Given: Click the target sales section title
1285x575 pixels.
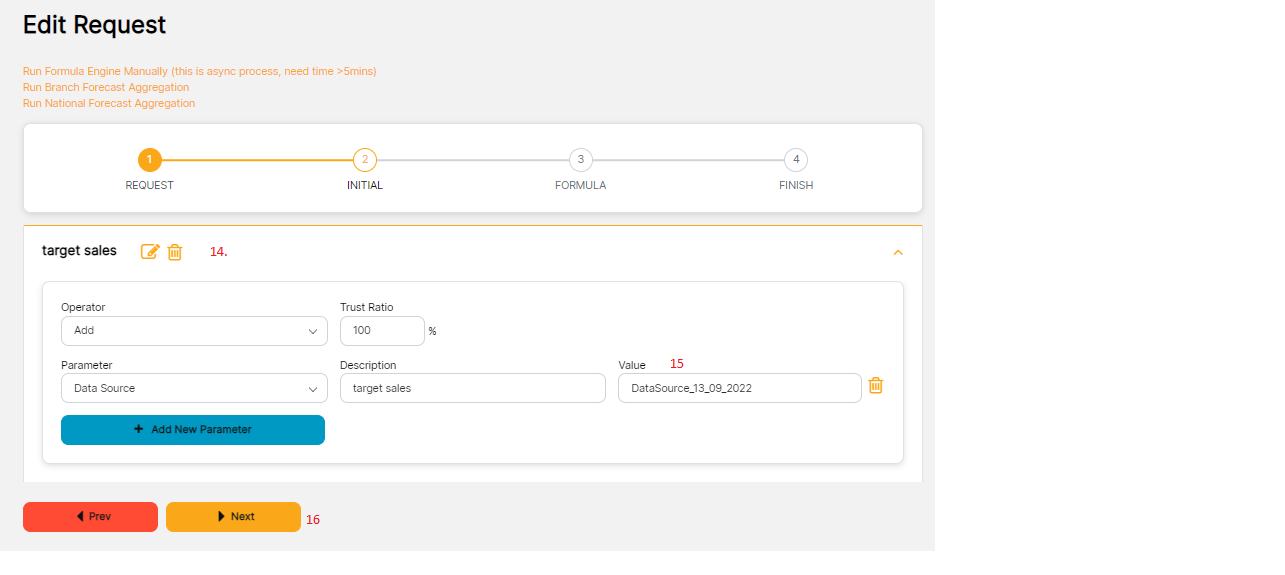Looking at the screenshot, I should pyautogui.click(x=79, y=251).
